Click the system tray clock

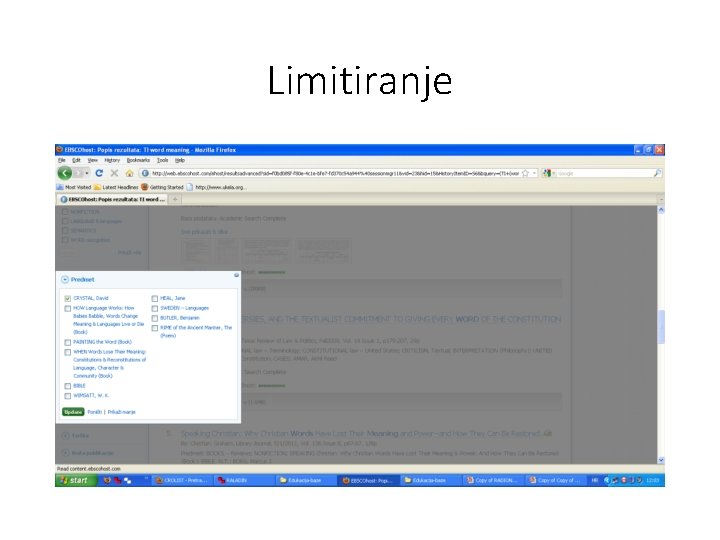[652, 480]
